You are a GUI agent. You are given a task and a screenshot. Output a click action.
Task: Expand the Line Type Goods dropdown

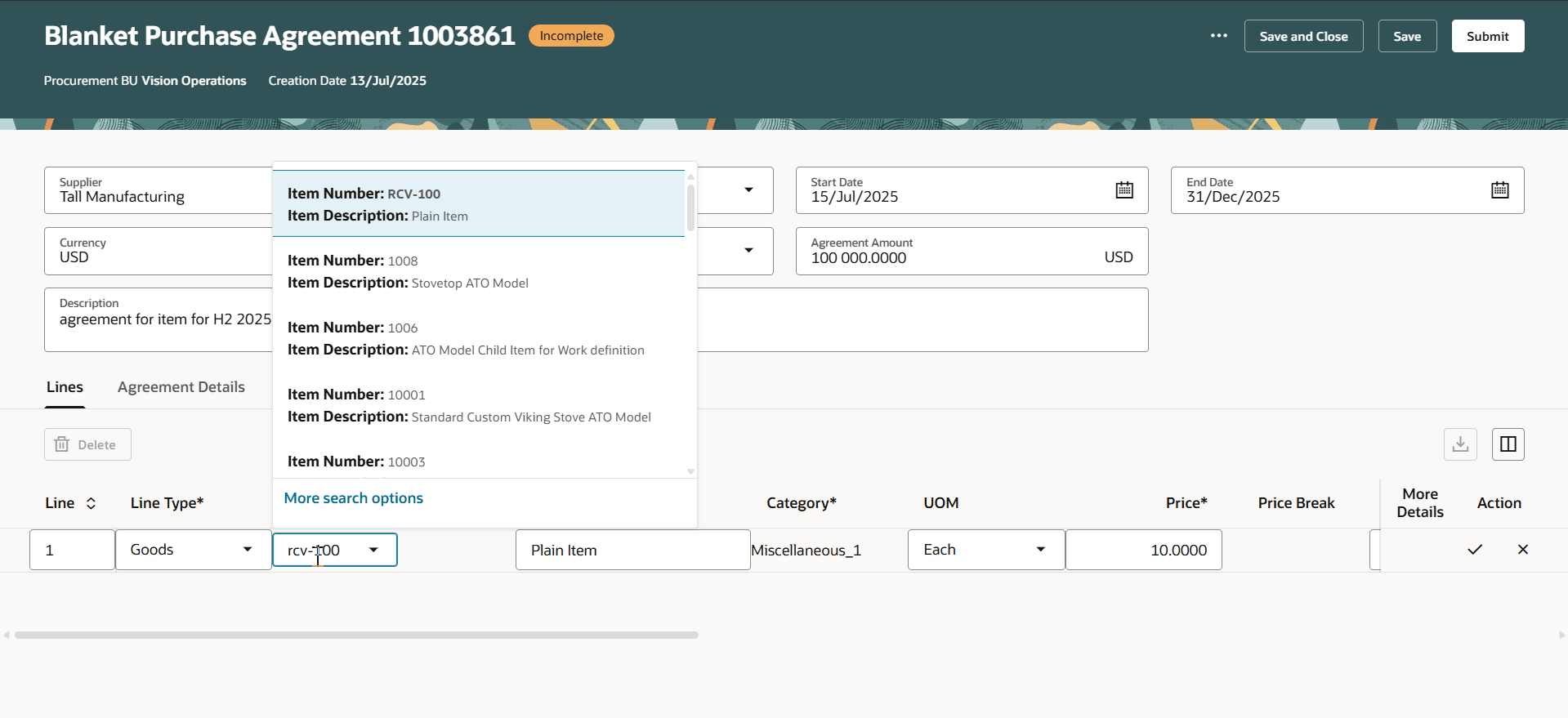click(247, 550)
